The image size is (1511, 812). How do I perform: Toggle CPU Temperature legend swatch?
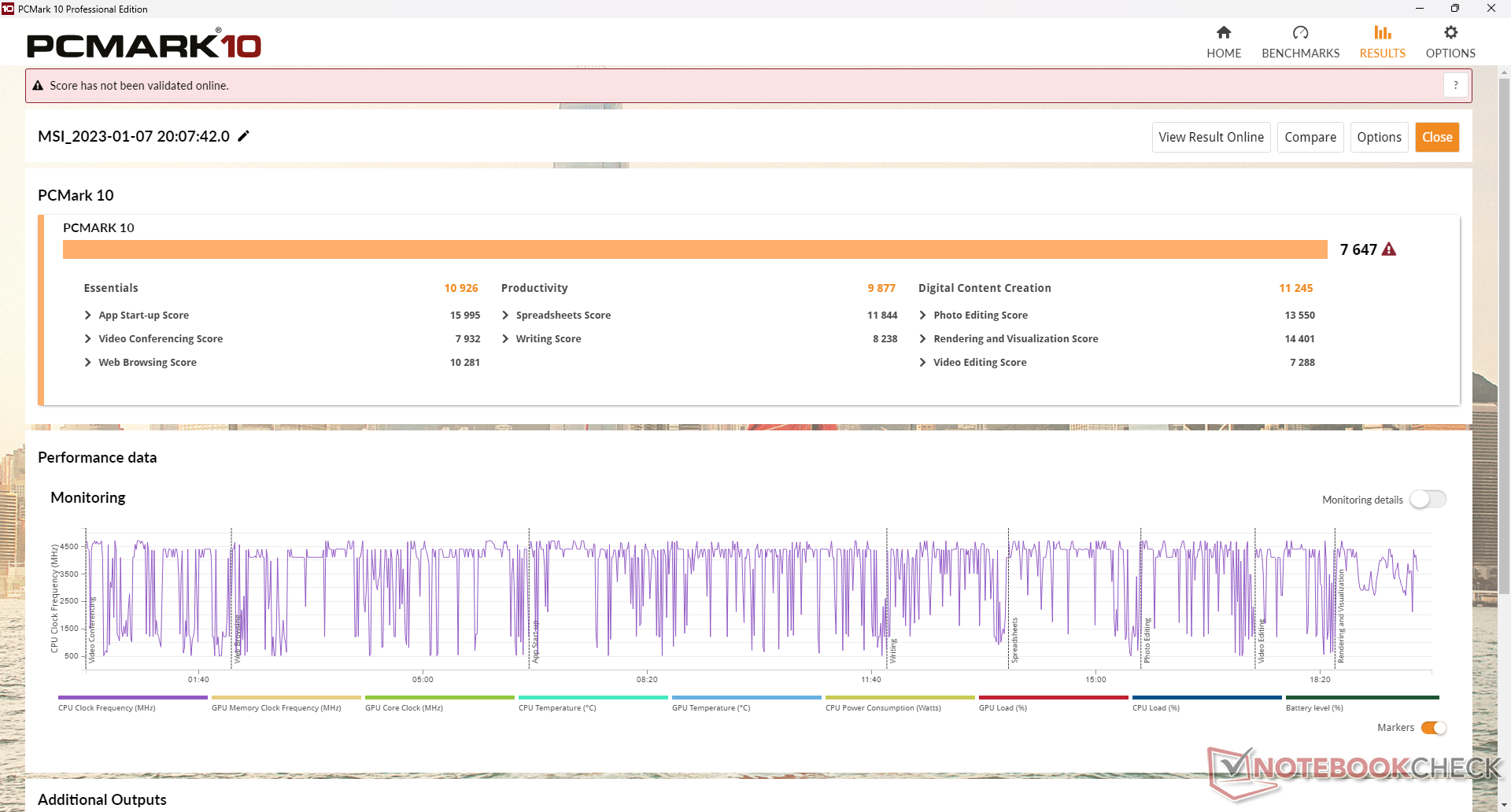(593, 697)
